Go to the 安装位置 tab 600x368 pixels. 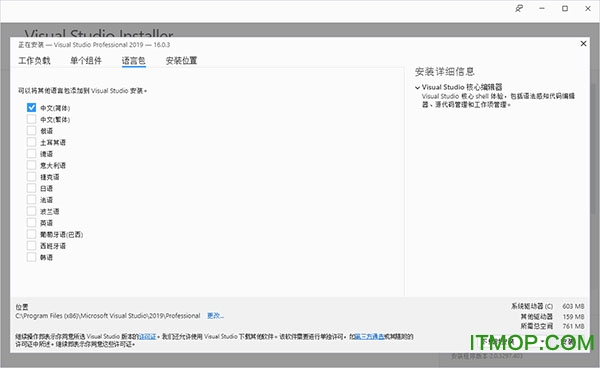[x=181, y=60]
